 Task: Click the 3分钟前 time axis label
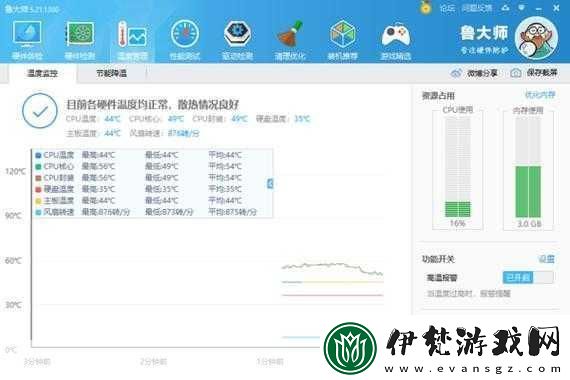[x=37, y=362]
